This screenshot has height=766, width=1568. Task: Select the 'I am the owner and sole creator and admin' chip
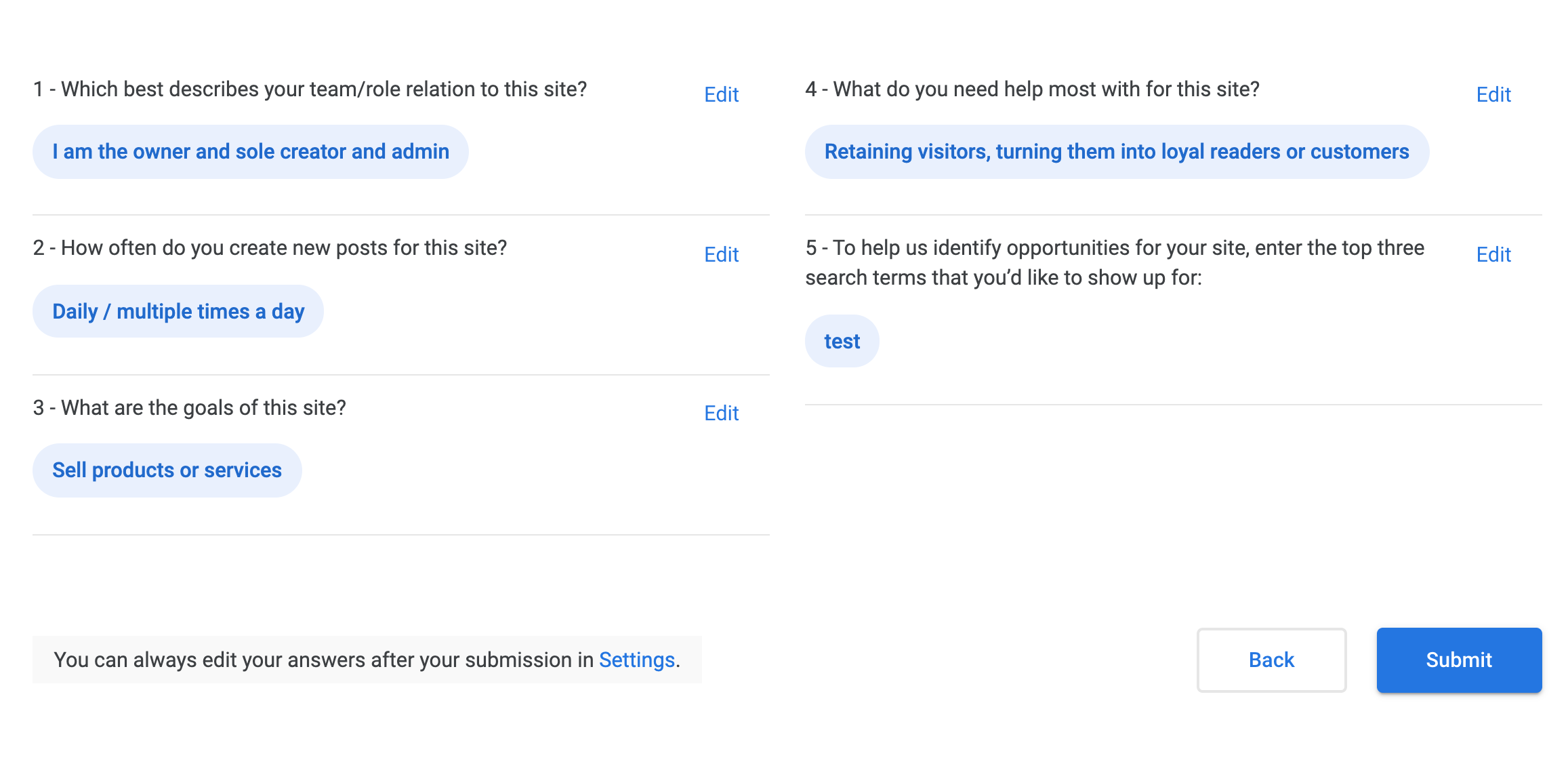250,151
